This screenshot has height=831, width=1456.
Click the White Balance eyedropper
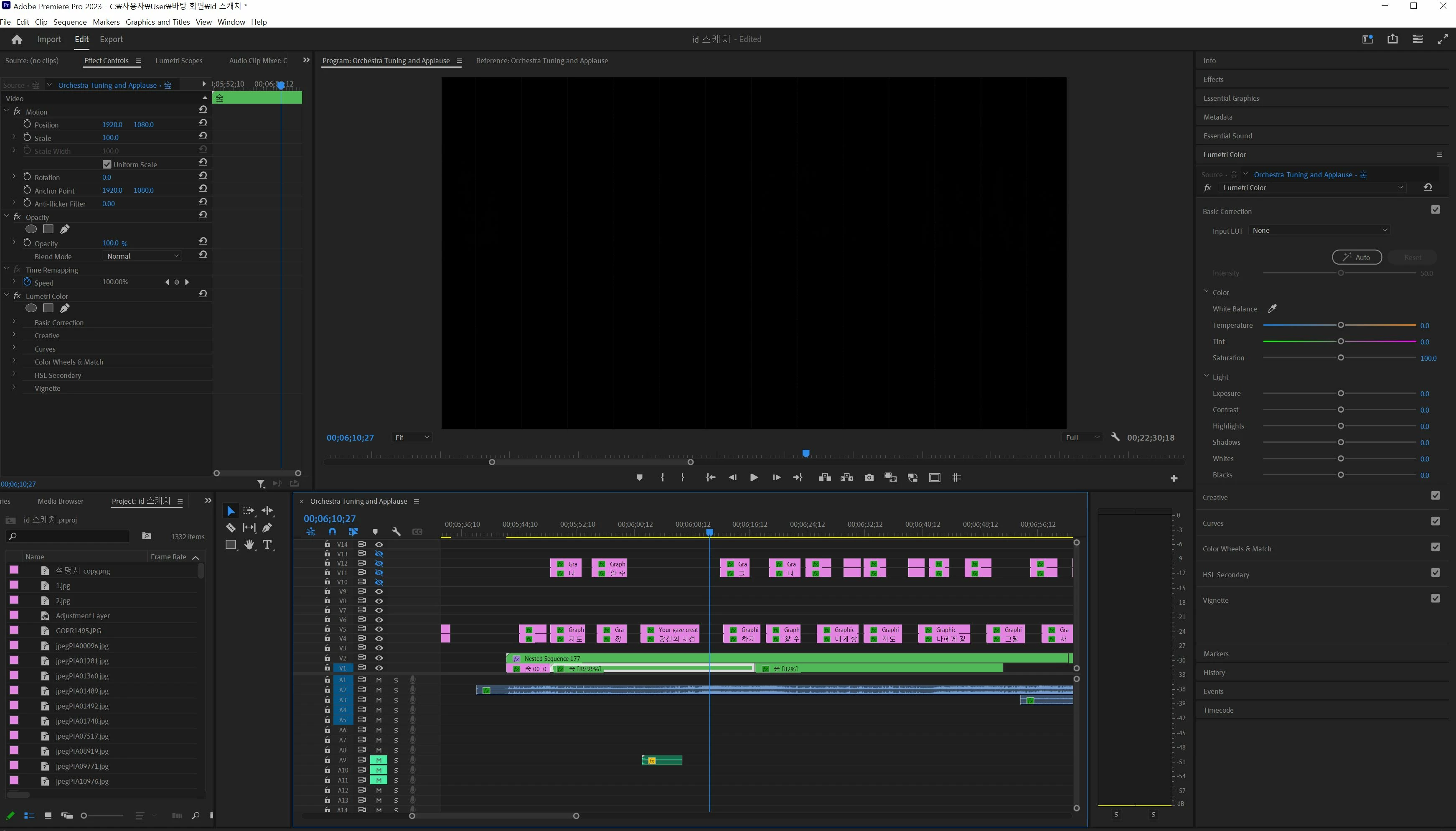[x=1272, y=309]
